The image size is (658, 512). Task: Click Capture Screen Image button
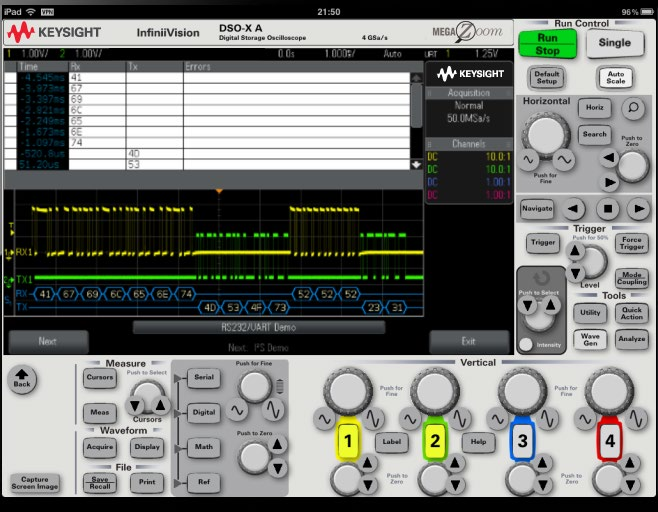35,482
